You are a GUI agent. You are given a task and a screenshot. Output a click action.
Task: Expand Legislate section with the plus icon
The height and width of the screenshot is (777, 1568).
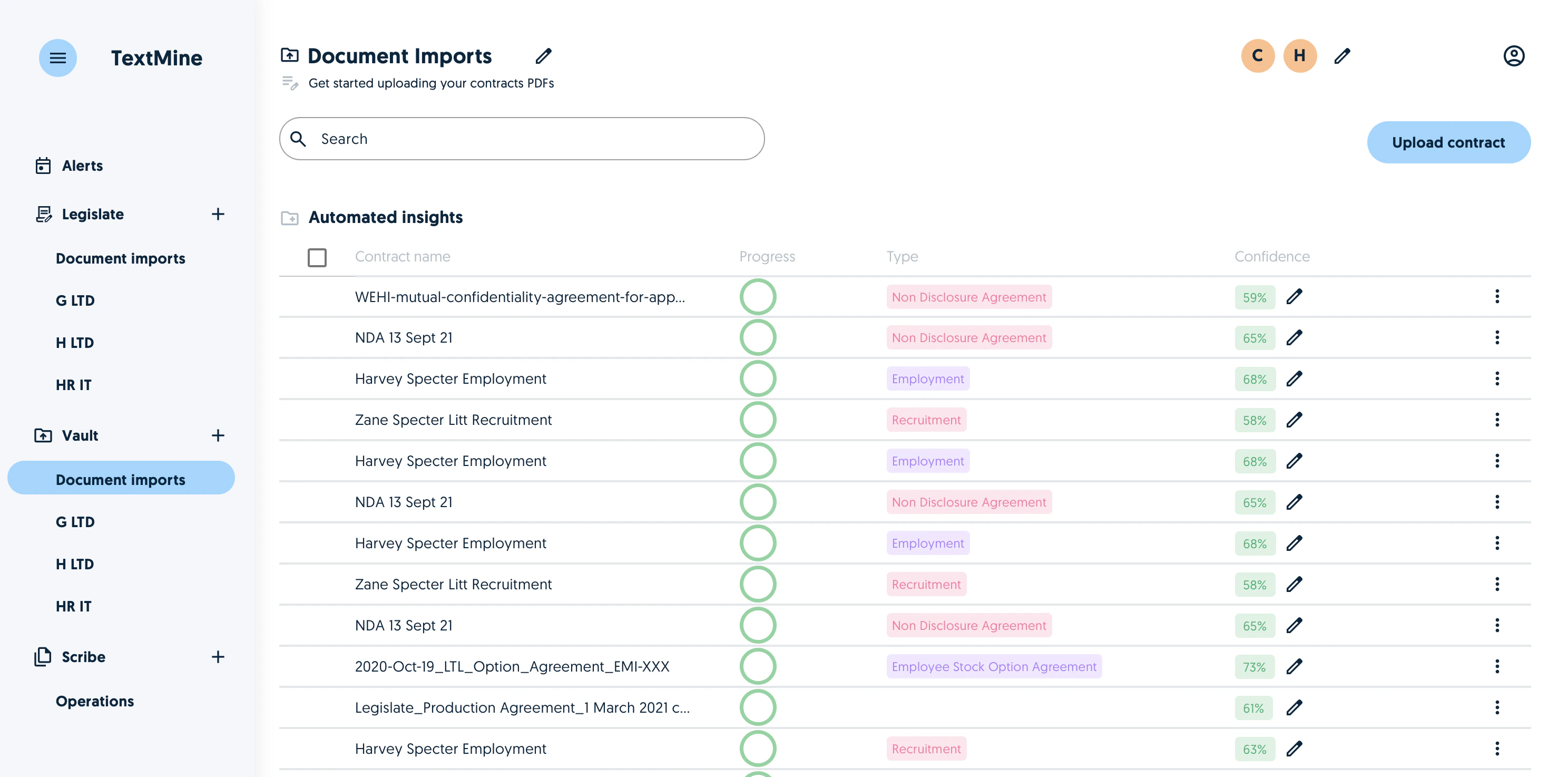pos(218,215)
